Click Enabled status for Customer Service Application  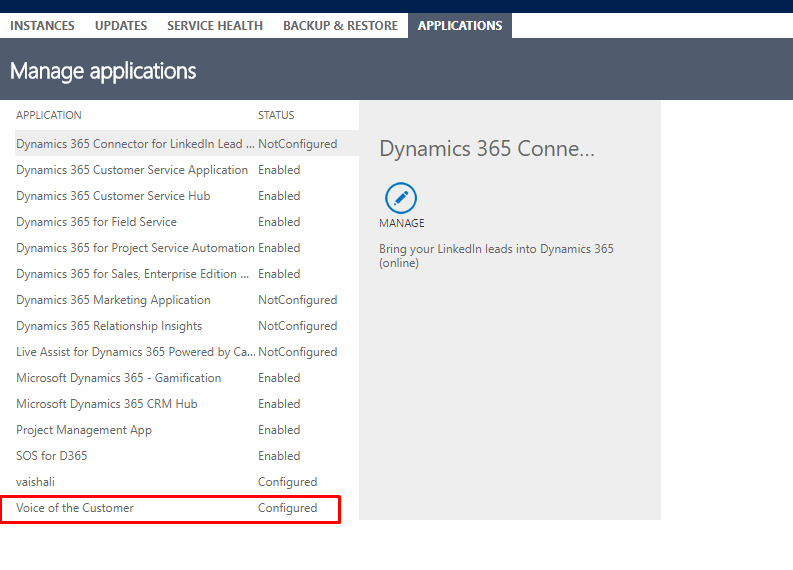pos(279,170)
